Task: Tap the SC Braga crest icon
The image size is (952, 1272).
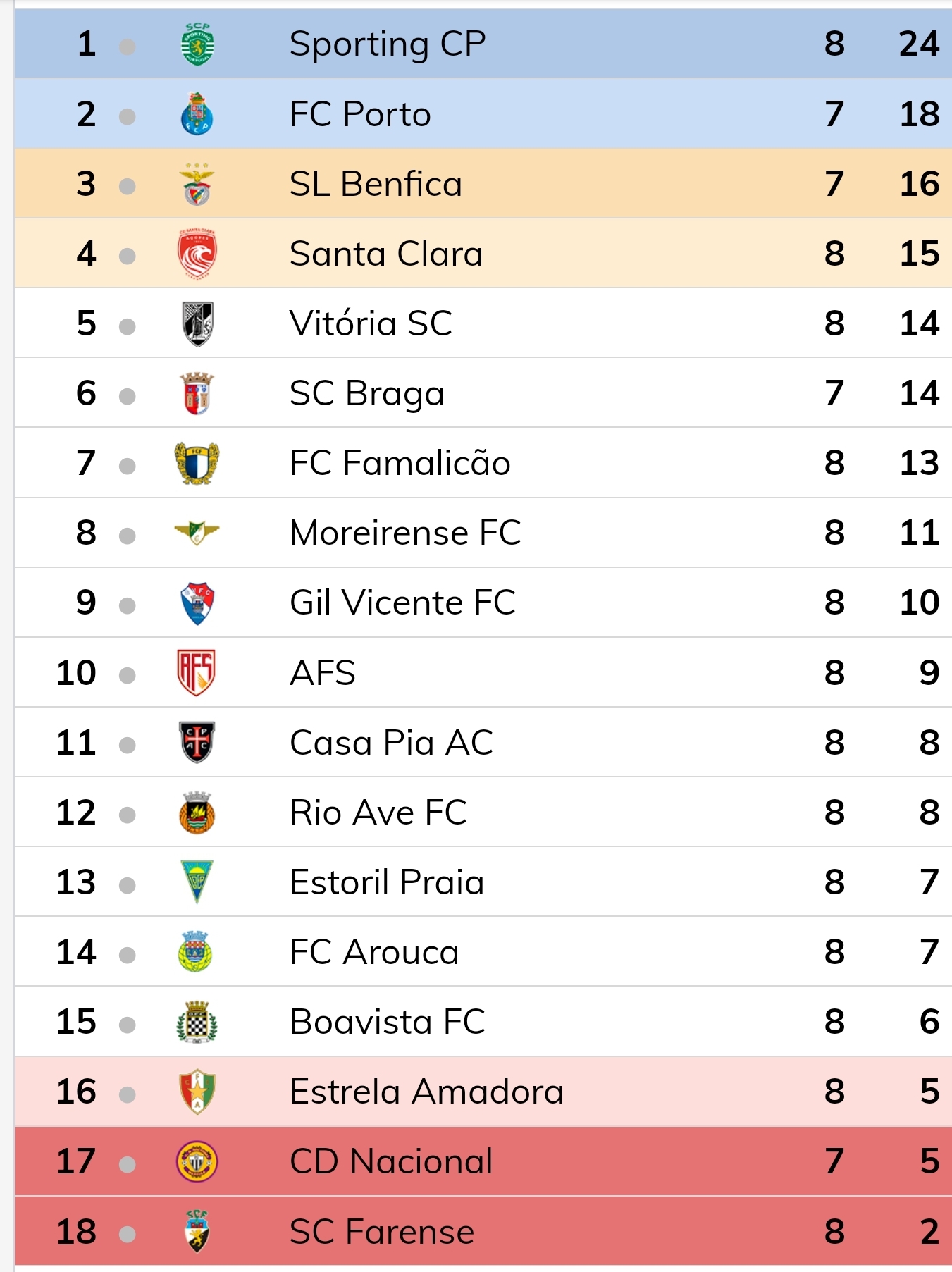Action: click(197, 393)
